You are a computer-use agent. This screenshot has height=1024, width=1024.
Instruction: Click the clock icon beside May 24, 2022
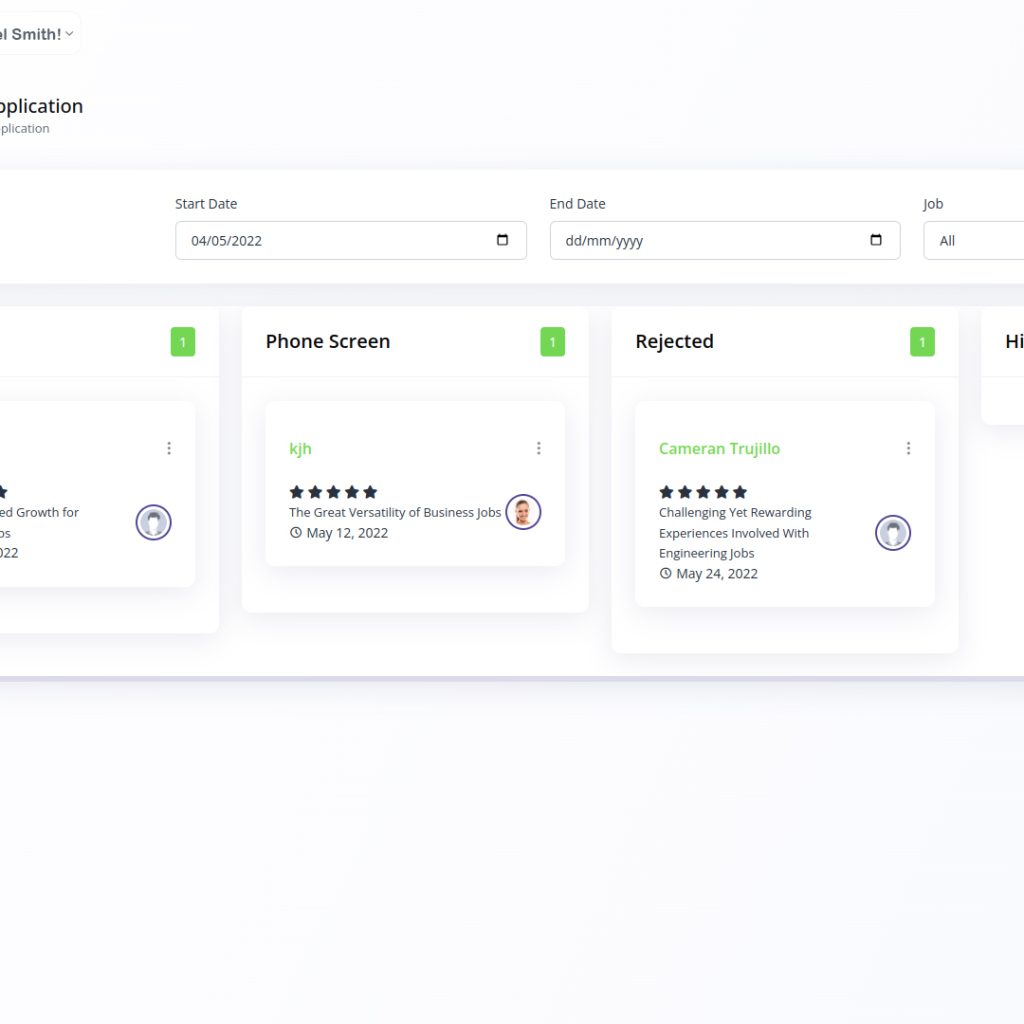coord(666,574)
